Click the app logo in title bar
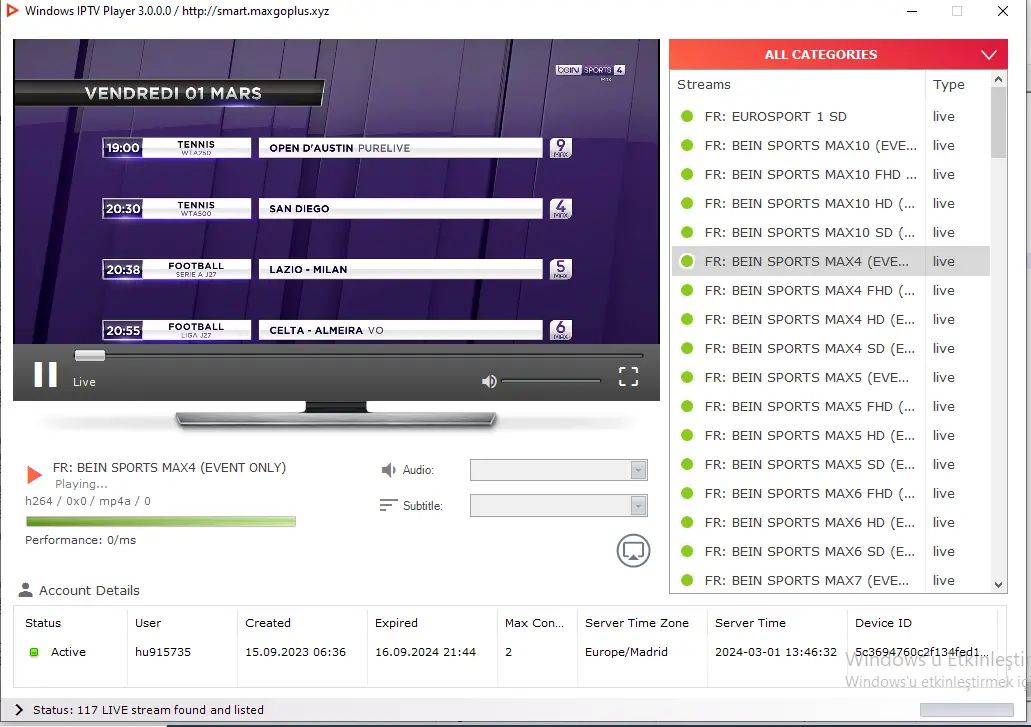 12,11
